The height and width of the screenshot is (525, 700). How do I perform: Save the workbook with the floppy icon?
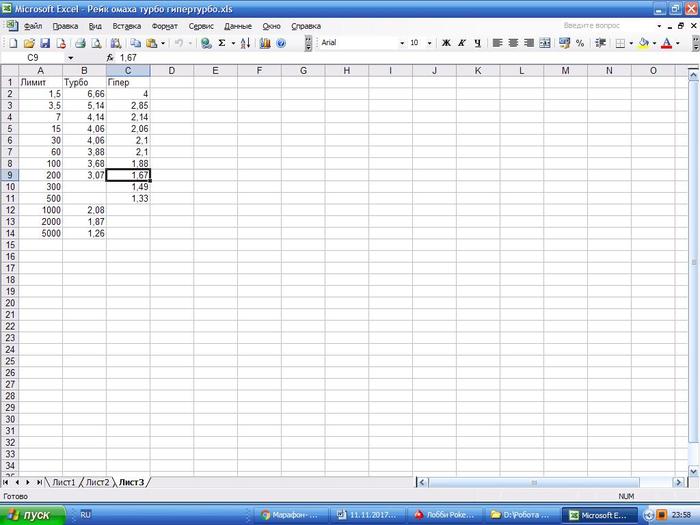pyautogui.click(x=45, y=43)
